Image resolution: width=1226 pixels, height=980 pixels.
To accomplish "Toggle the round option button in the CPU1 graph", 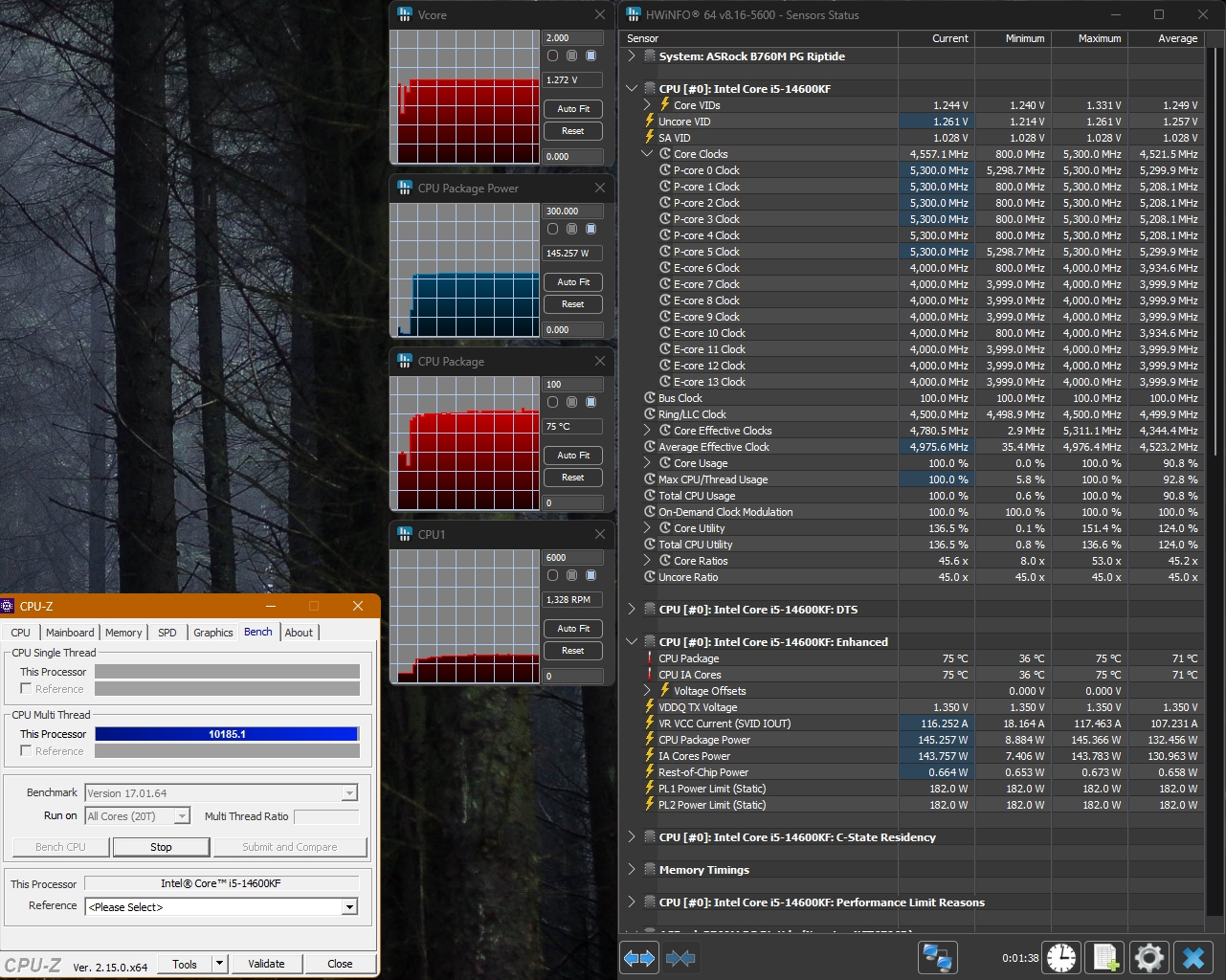I will pos(552,575).
